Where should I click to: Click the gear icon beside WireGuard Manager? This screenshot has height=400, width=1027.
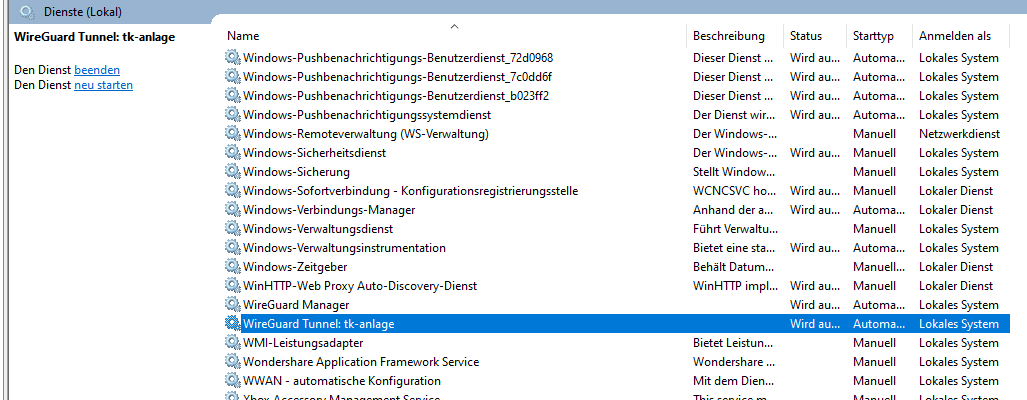(x=233, y=305)
